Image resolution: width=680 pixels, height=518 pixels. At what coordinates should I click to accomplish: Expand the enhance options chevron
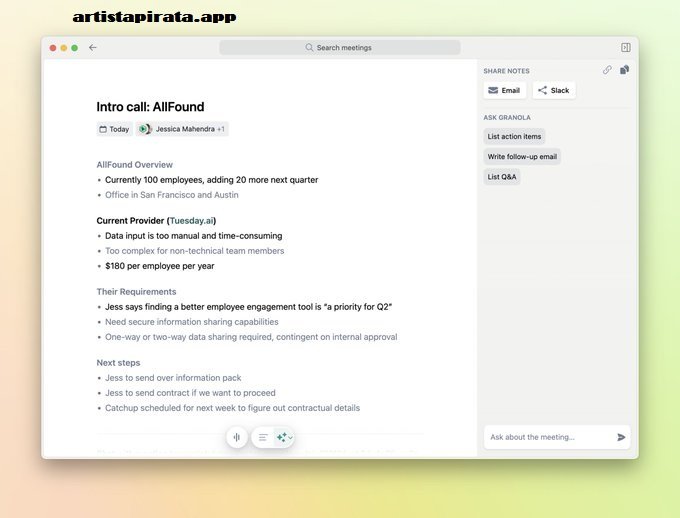tap(291, 437)
